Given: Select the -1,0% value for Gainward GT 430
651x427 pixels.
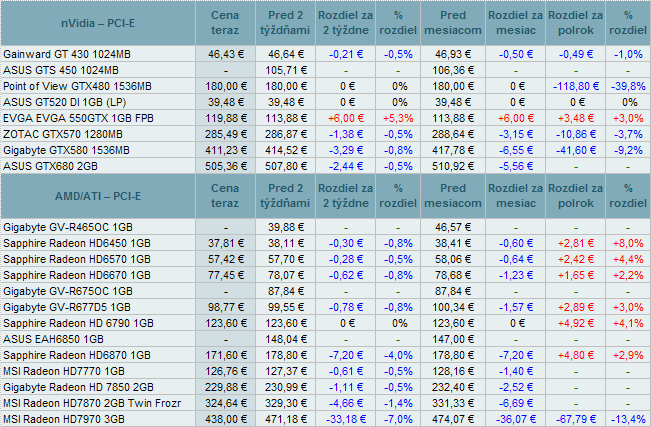Looking at the screenshot, I should (628, 54).
